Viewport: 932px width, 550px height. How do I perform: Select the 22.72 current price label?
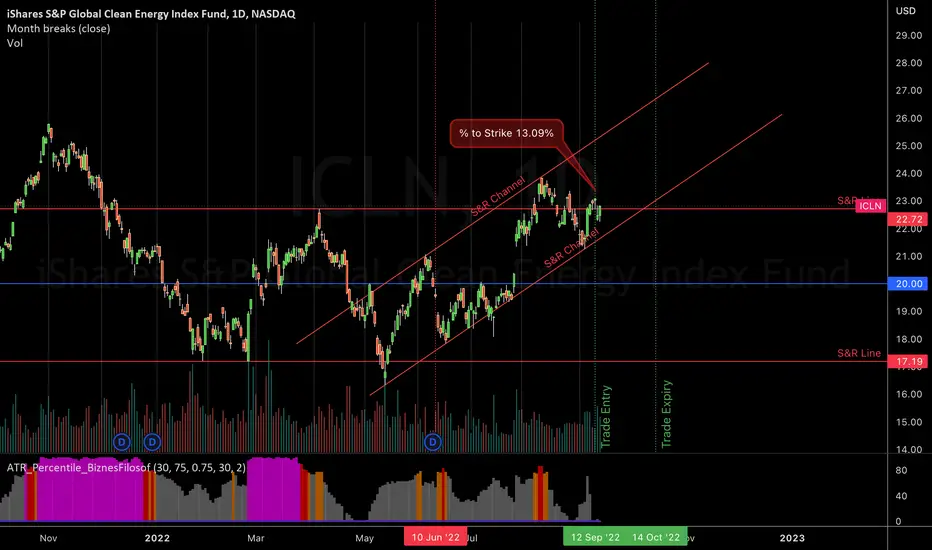click(x=908, y=219)
